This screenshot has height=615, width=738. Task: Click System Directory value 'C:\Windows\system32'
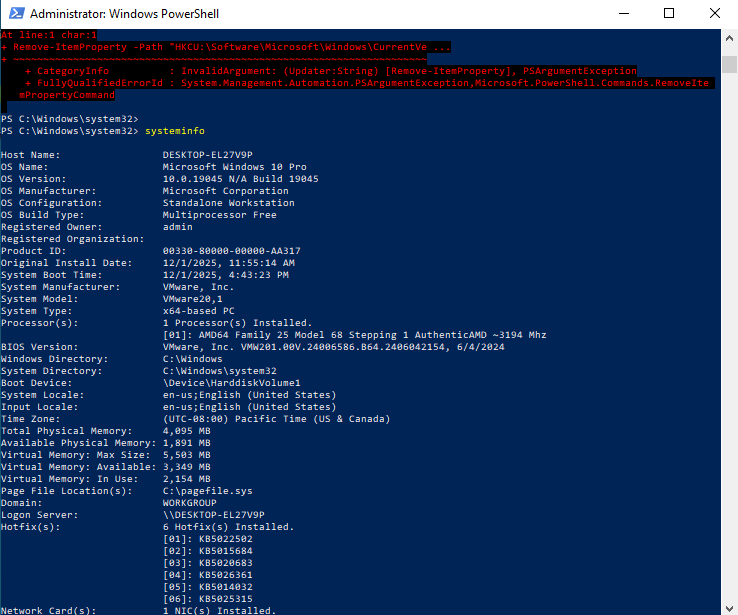click(220, 371)
